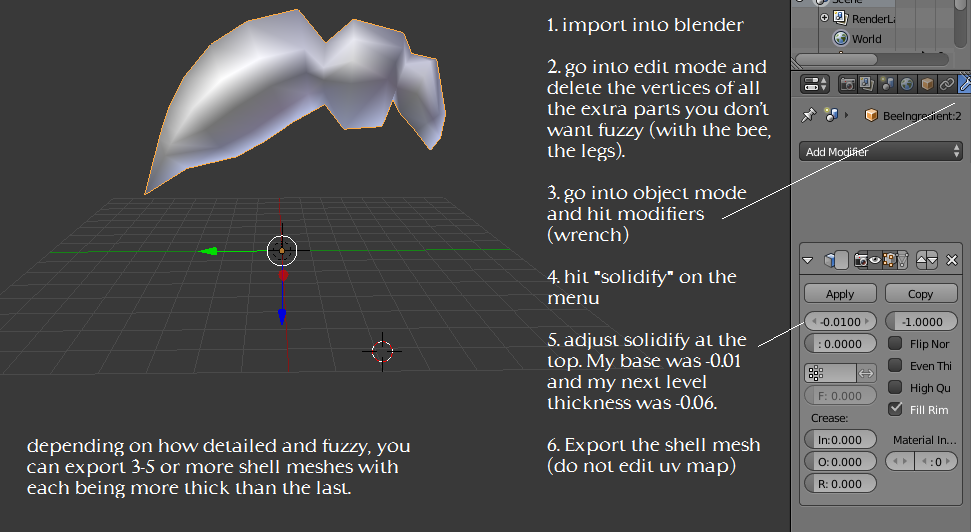Expand the RenderLayers tree item
Image resolution: width=971 pixels, height=532 pixels.
pyautogui.click(x=825, y=18)
